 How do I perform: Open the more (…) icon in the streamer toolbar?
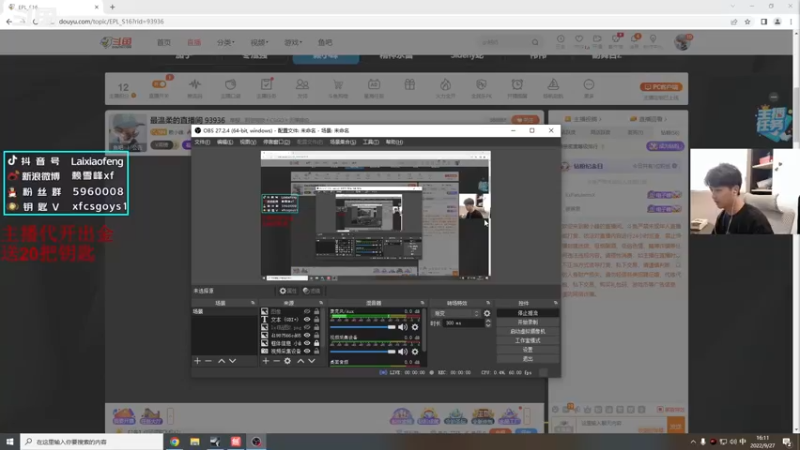(589, 85)
